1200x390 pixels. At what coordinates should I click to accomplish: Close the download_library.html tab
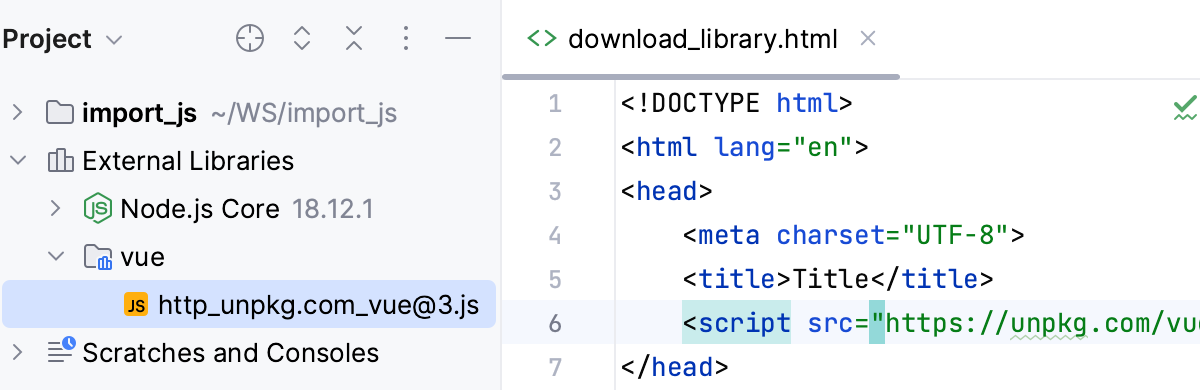pyautogui.click(x=868, y=39)
